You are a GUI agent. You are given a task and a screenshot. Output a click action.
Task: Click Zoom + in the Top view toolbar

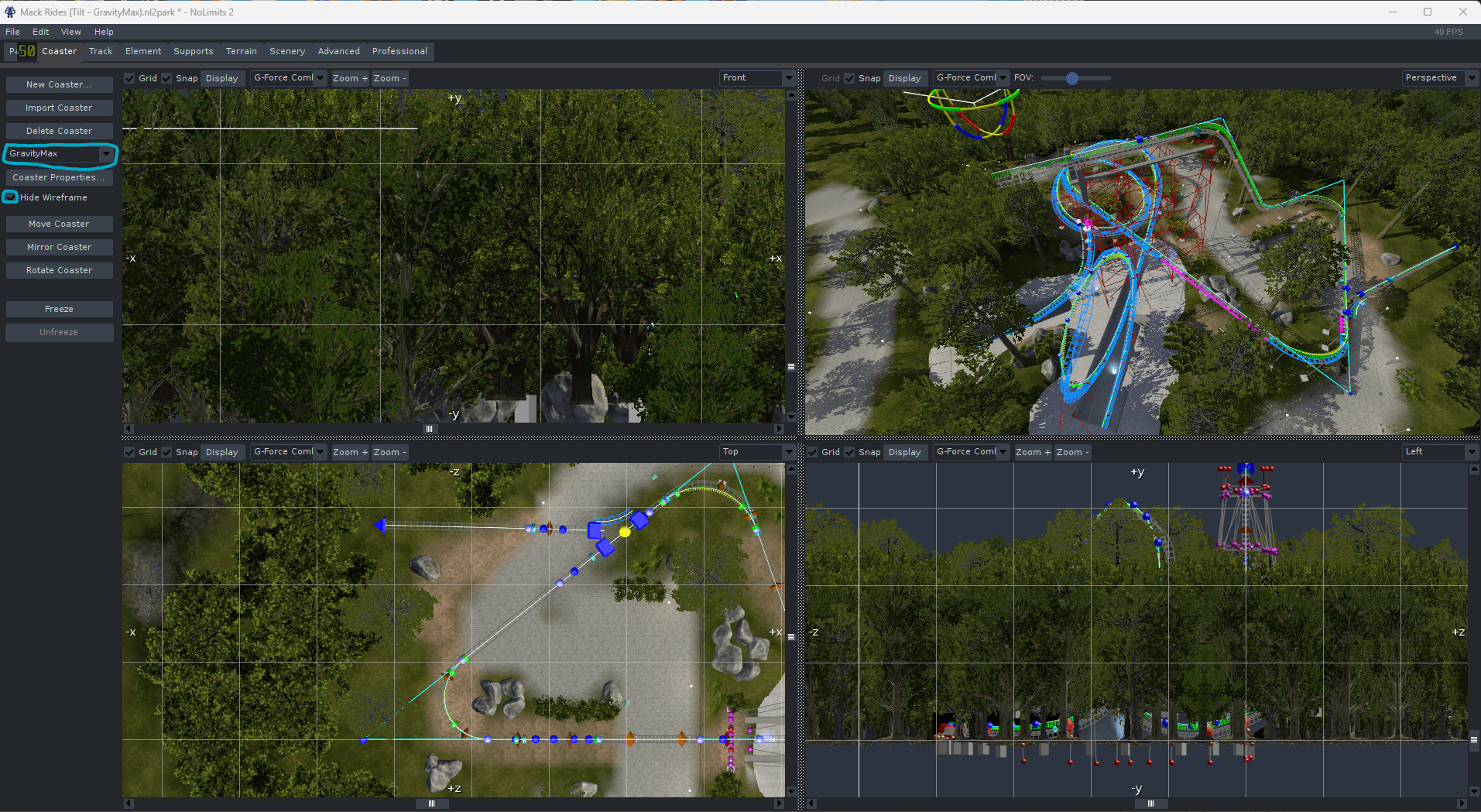[x=350, y=452]
